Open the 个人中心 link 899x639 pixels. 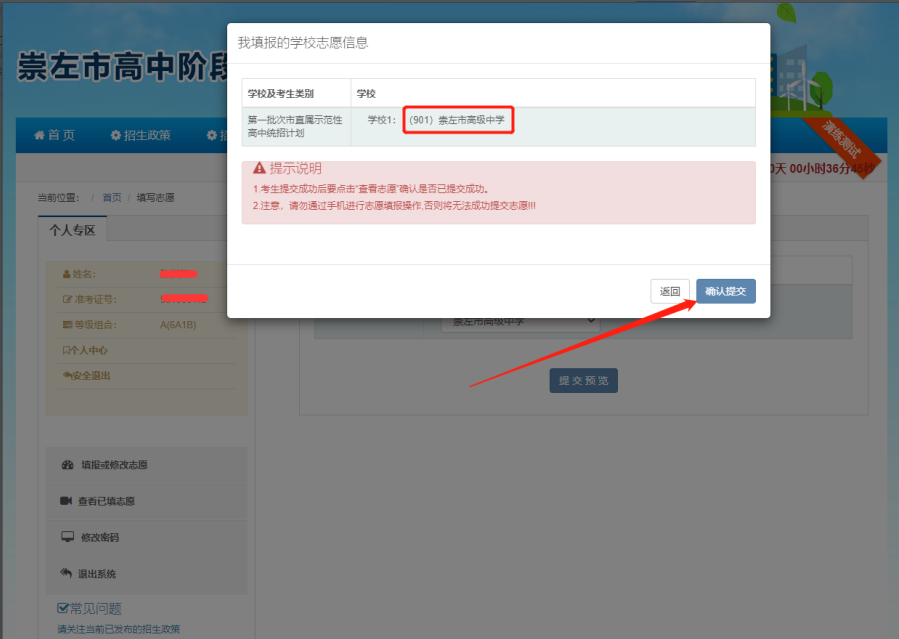click(88, 350)
